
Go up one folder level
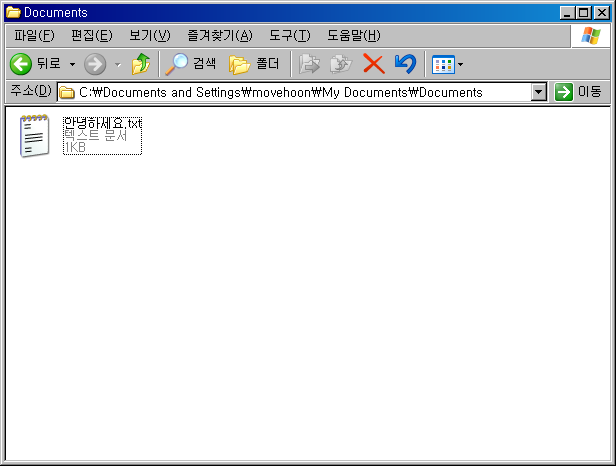141,64
